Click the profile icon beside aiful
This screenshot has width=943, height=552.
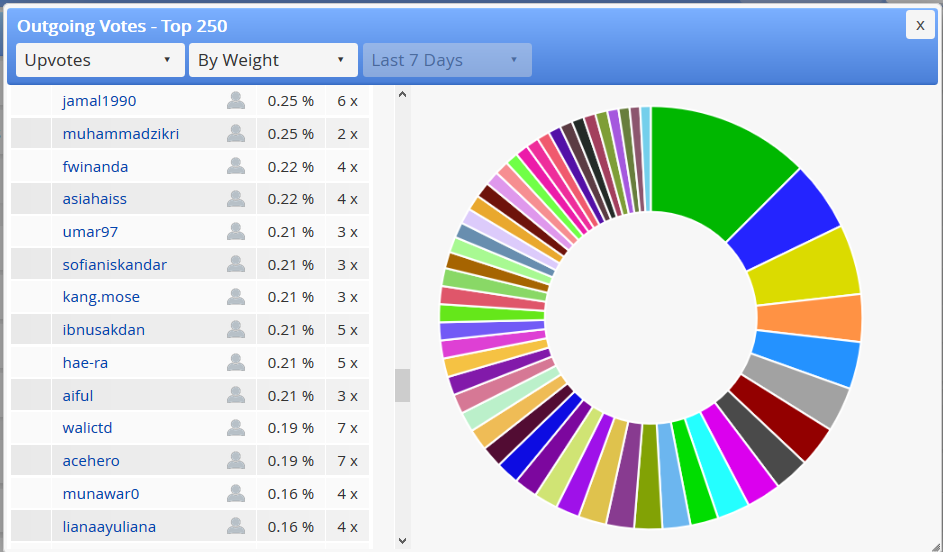tap(236, 395)
